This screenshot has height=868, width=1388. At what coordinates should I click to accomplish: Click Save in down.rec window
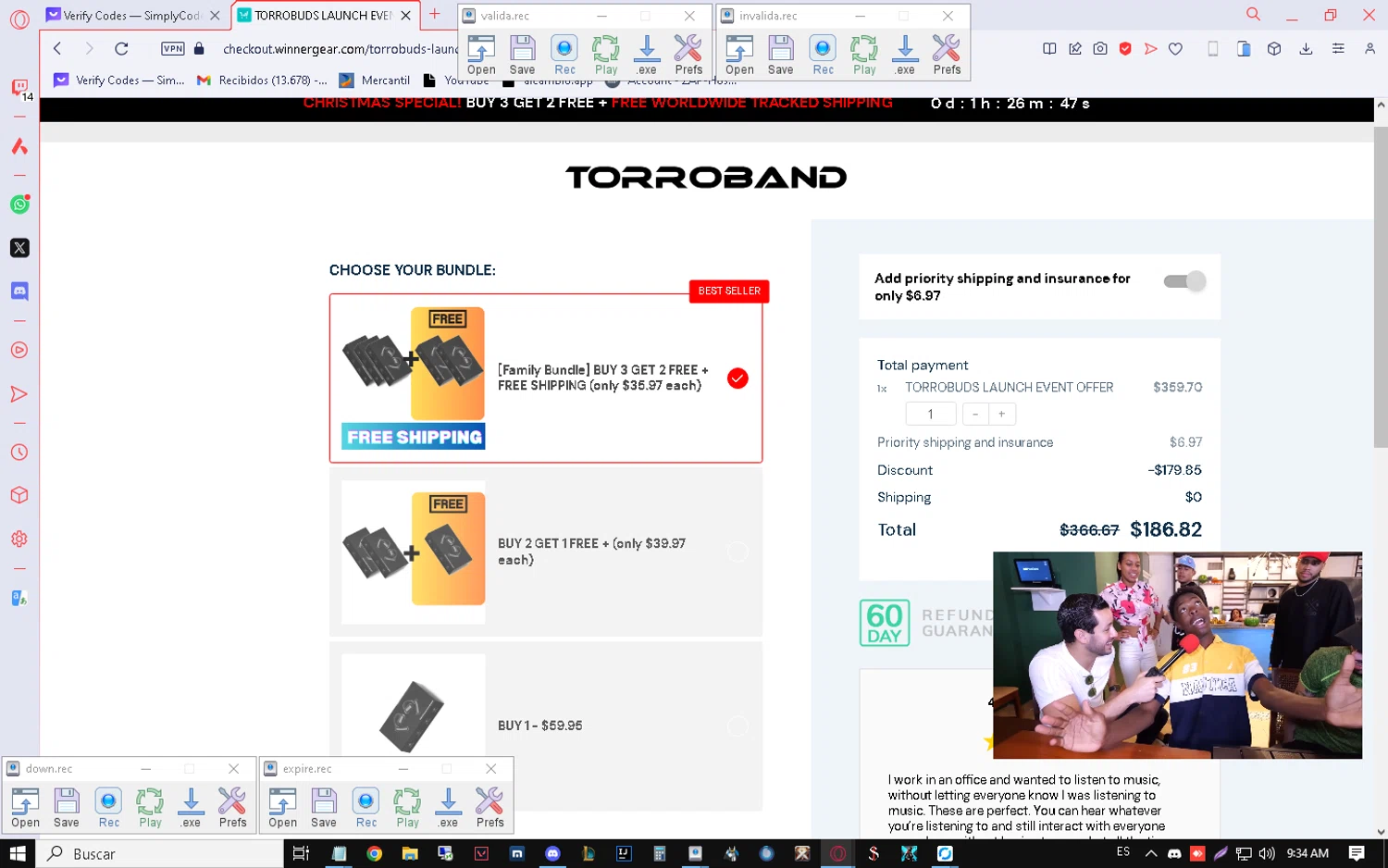(66, 808)
